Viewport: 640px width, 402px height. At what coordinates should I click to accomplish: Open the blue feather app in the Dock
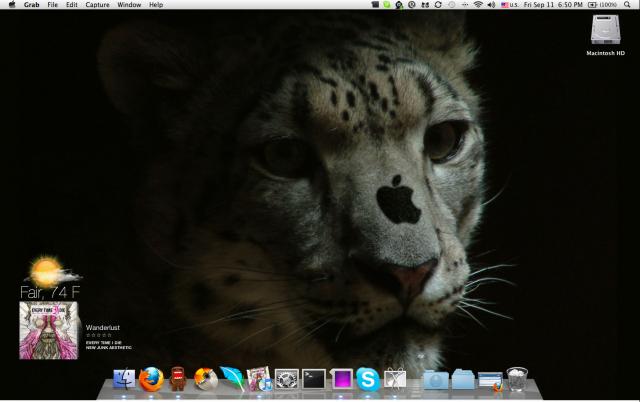pyautogui.click(x=232, y=378)
